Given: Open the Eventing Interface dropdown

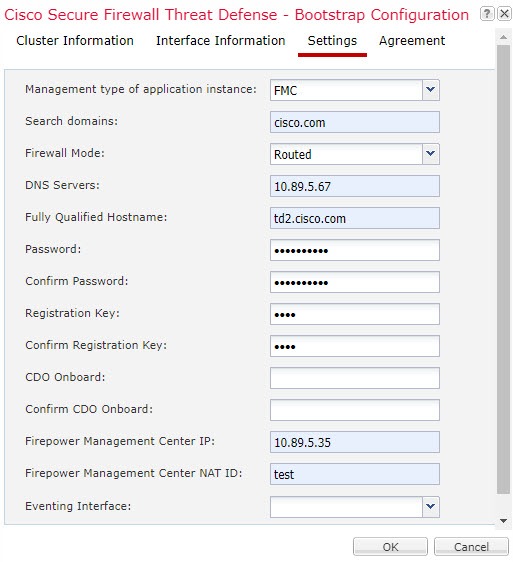Looking at the screenshot, I should [x=430, y=506].
